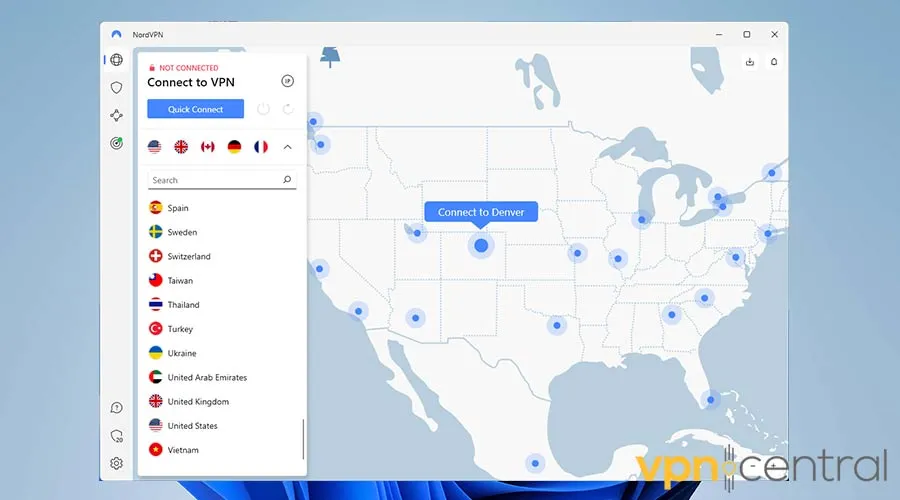Click the Quick Connect button
Image resolution: width=900 pixels, height=500 pixels.
point(195,109)
